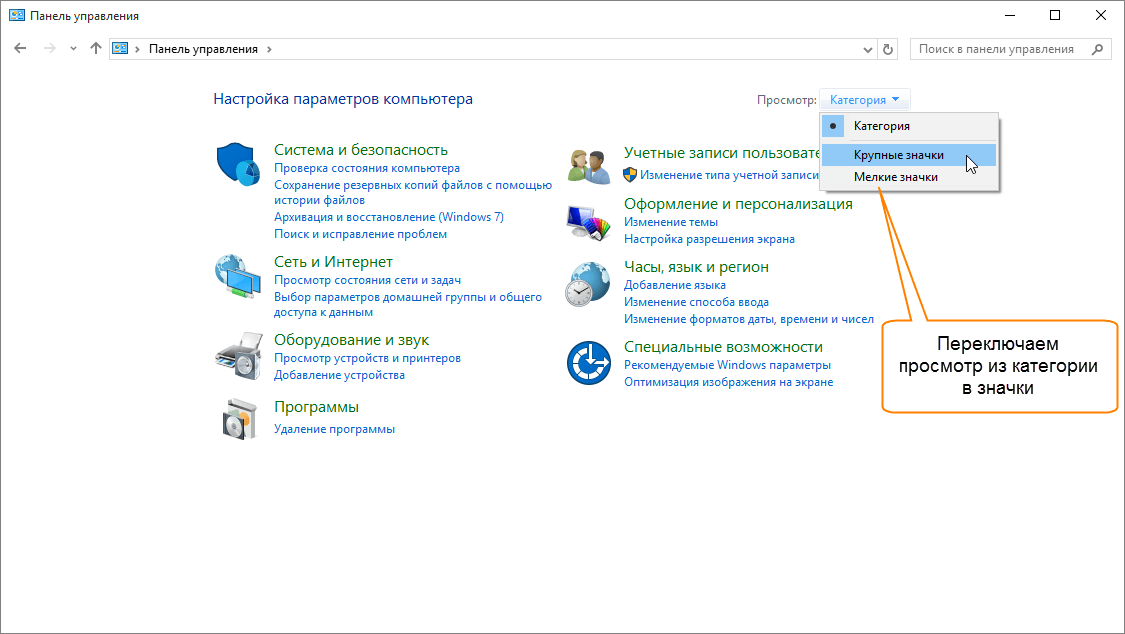This screenshot has height=634, width=1125.
Task: Open the Appearance and Personalization monitor icon
Action: (588, 222)
